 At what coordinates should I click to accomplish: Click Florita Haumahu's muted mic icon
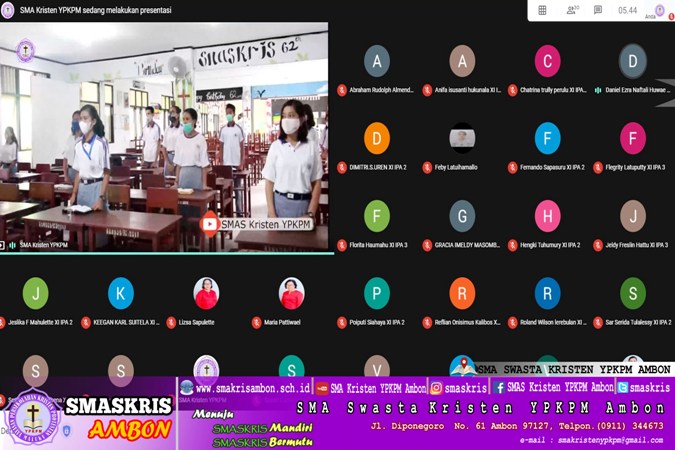click(x=342, y=245)
